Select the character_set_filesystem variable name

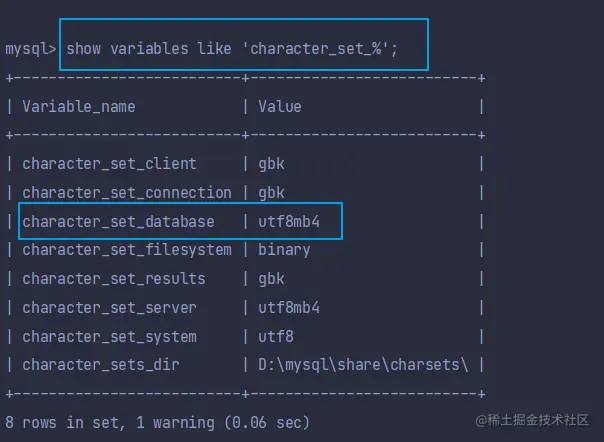tap(126, 250)
